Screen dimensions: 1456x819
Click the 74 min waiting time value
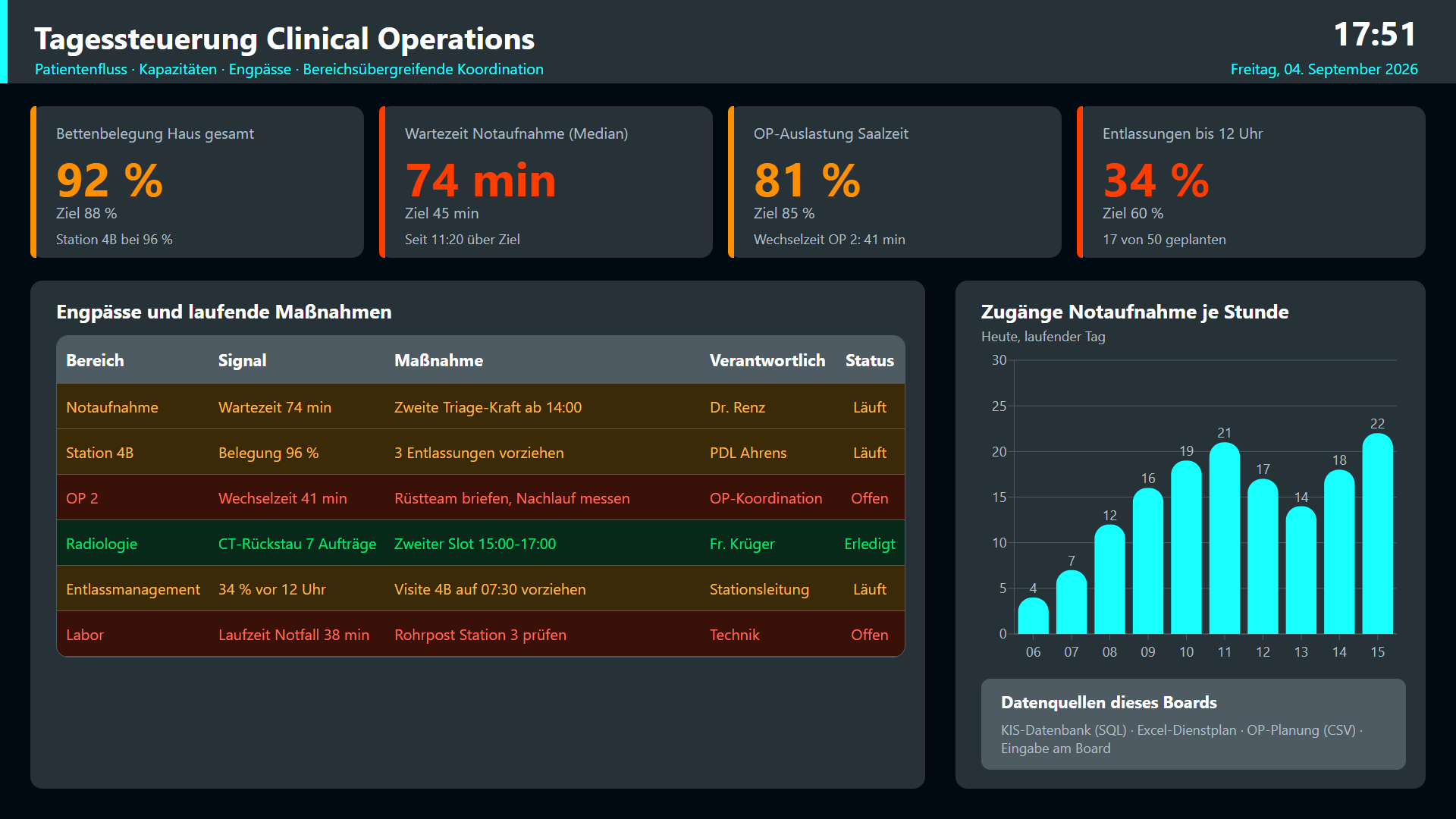[x=481, y=180]
